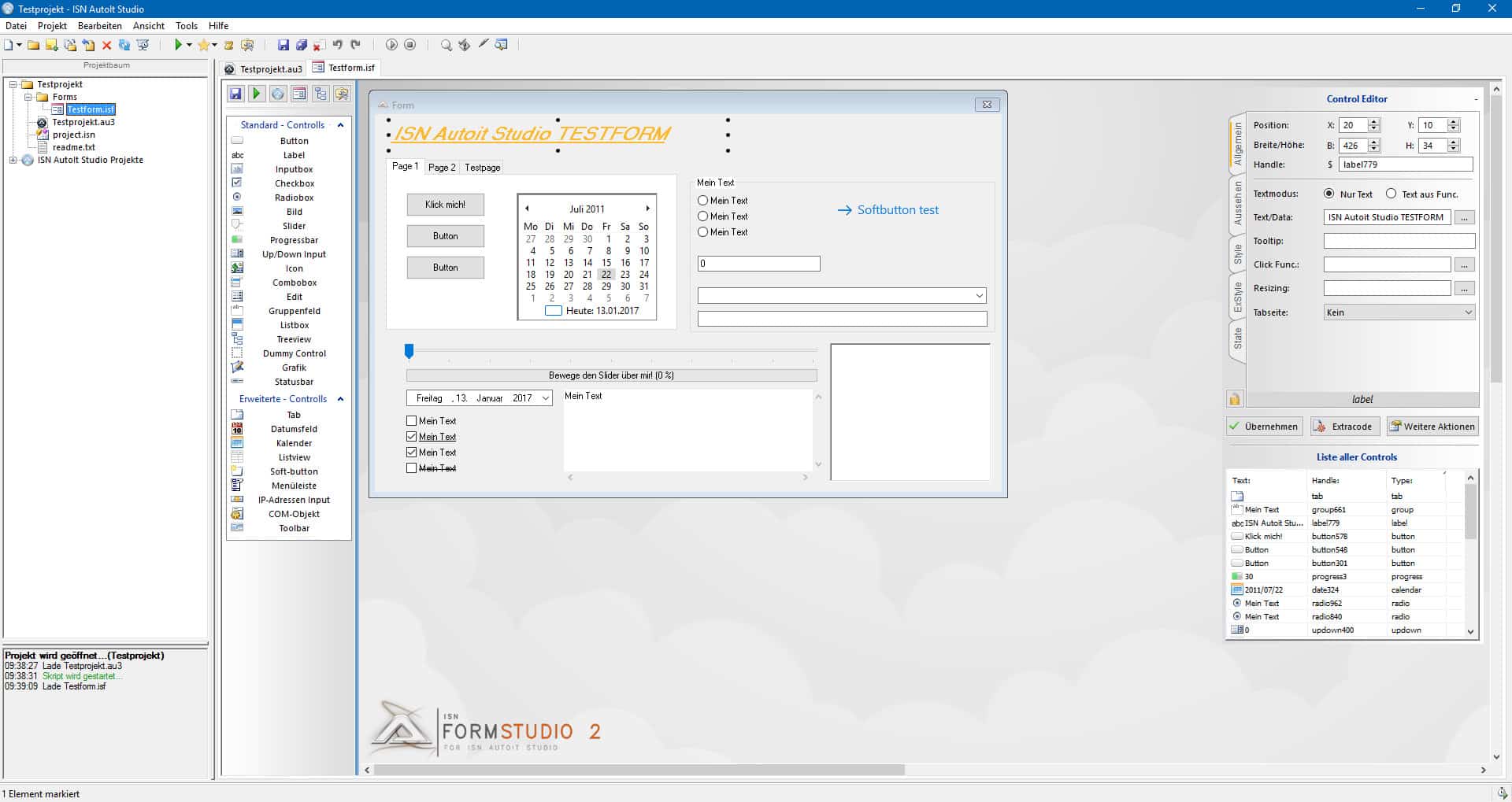Open the Projekt menu
1512x802 pixels.
click(x=52, y=26)
